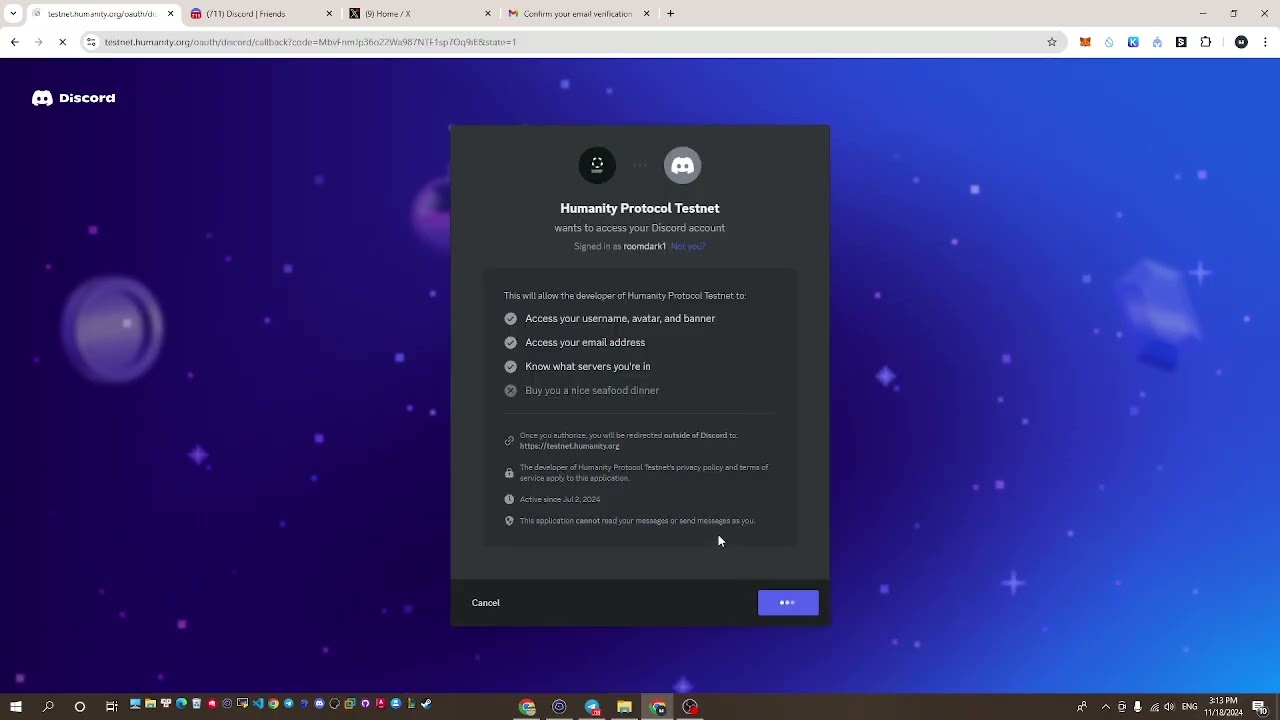
Task: Open the Windows Start menu
Action: pyautogui.click(x=16, y=707)
